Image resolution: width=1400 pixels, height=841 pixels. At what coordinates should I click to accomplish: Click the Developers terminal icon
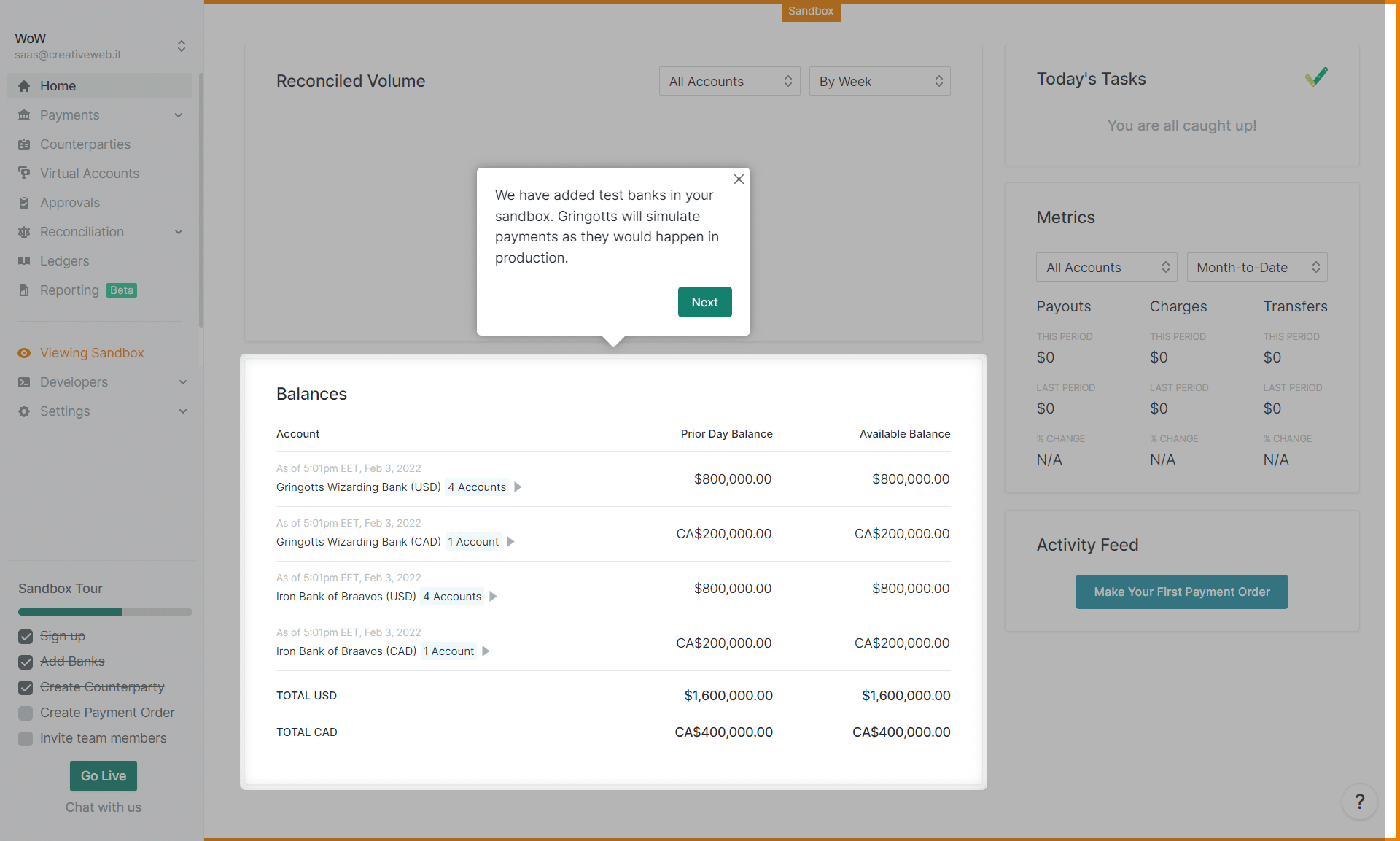[x=24, y=382]
